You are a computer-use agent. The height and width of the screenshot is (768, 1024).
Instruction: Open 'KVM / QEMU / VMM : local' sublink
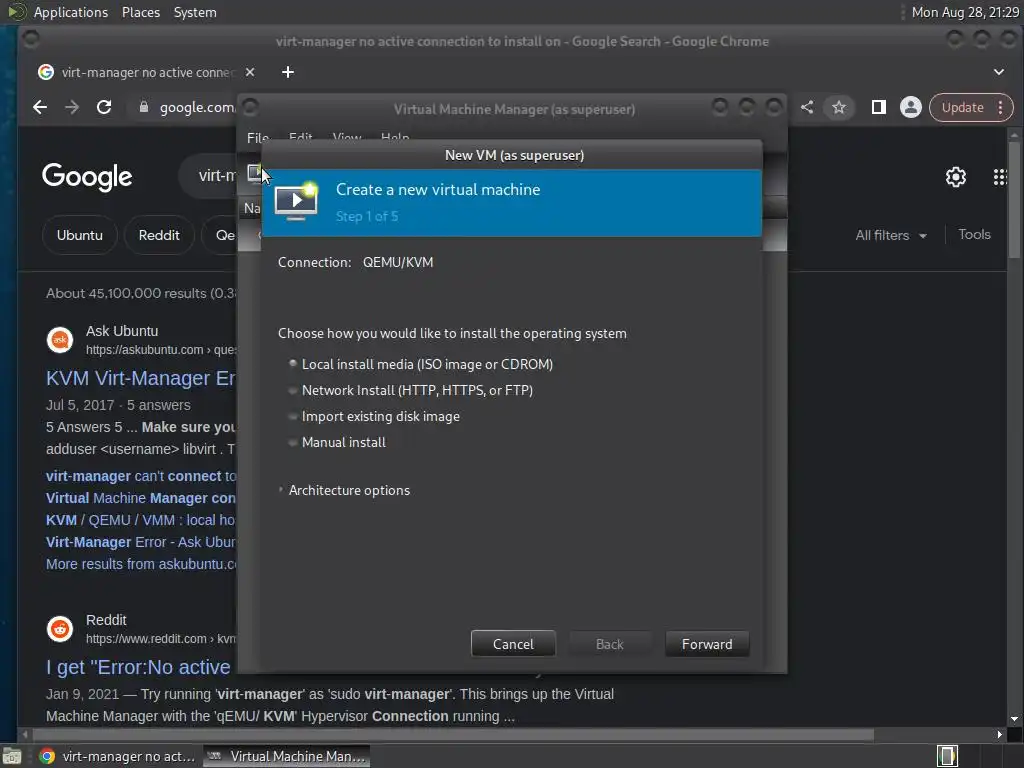[140, 520]
